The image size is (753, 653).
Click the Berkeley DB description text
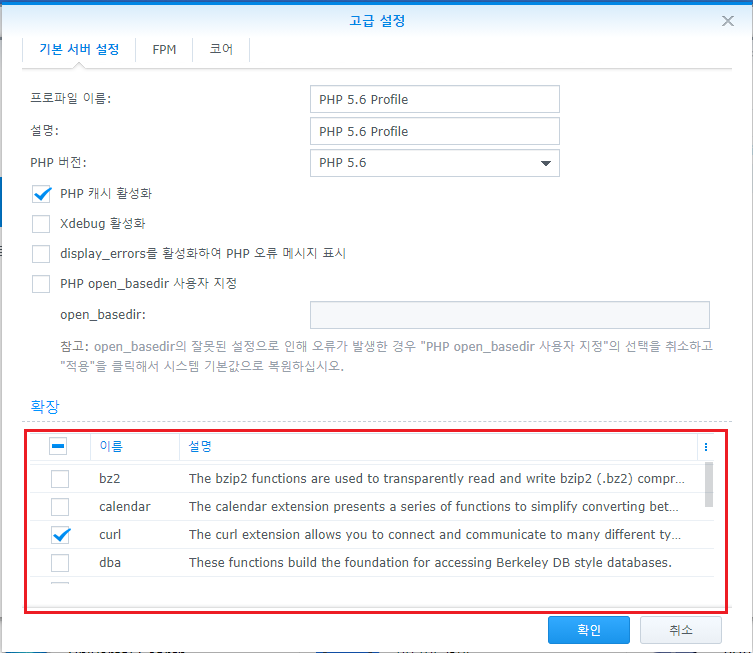(x=430, y=563)
